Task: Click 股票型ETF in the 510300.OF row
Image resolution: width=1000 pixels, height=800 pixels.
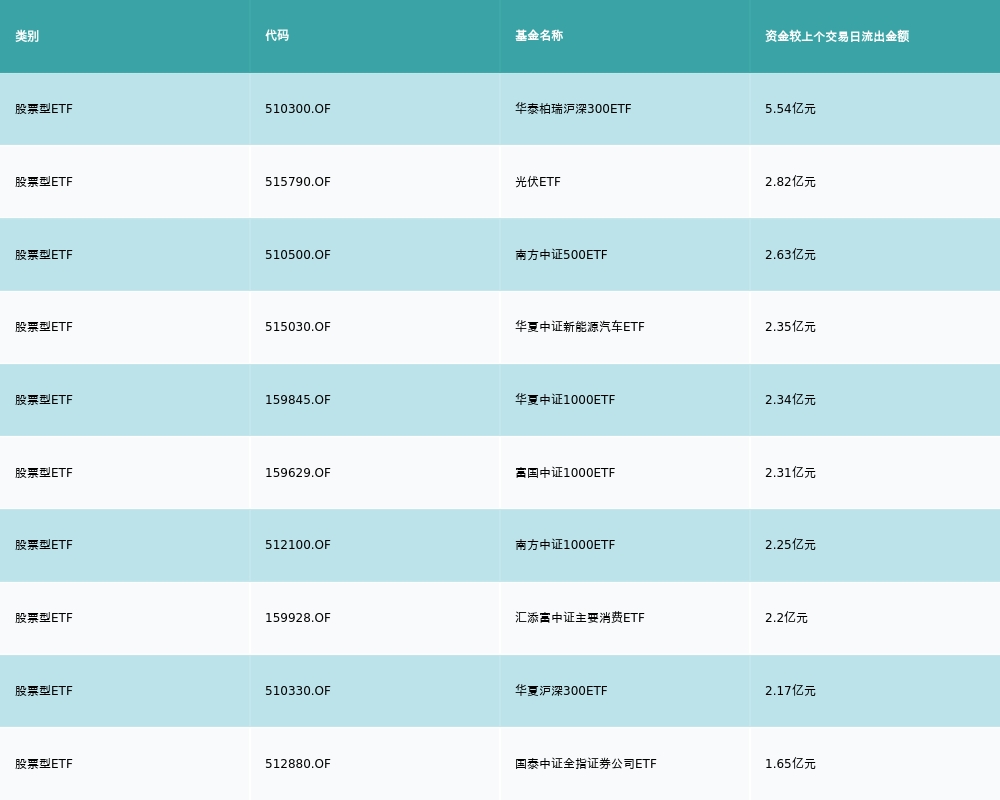Action: 44,109
